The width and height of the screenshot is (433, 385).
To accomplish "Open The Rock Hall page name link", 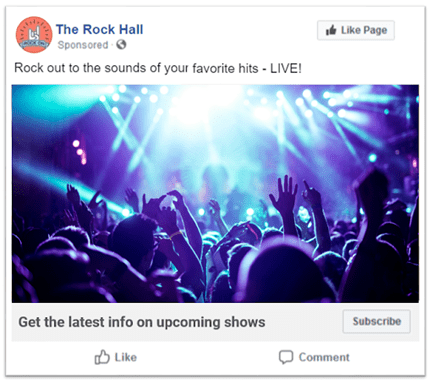I will (x=100, y=29).
